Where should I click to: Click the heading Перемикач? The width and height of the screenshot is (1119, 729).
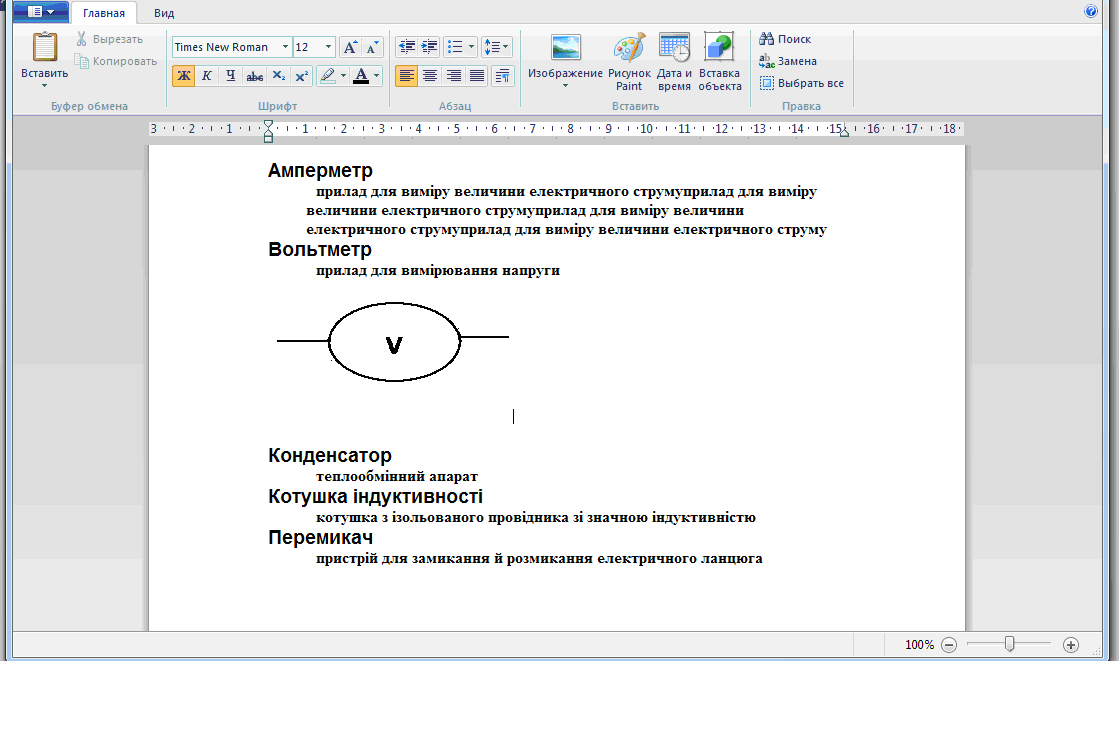pyautogui.click(x=320, y=537)
